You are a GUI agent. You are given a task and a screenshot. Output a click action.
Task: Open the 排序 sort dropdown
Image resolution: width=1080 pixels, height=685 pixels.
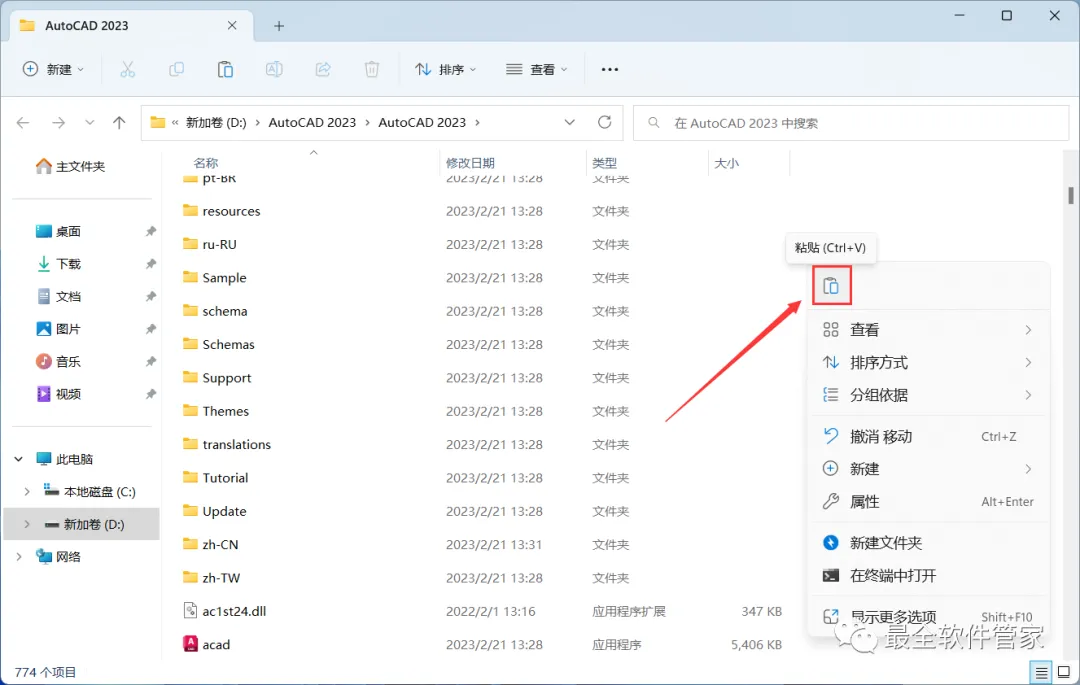pos(446,69)
